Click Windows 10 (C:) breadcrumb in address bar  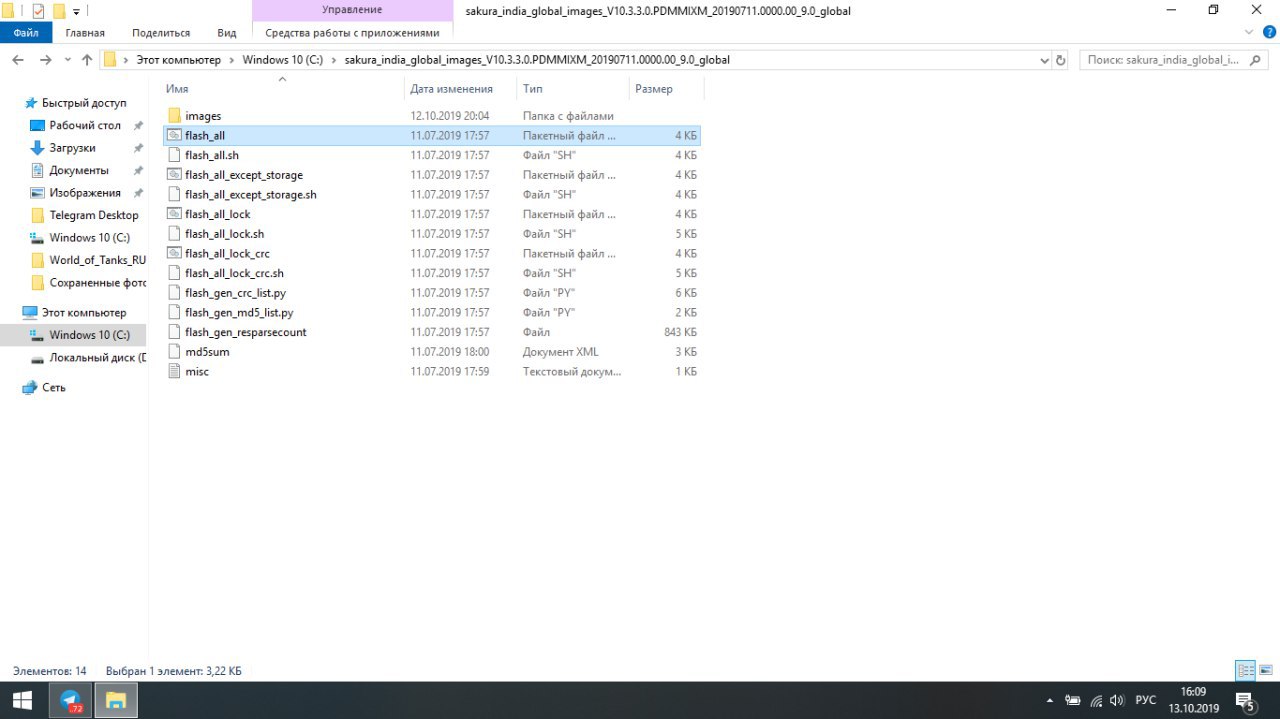point(282,60)
